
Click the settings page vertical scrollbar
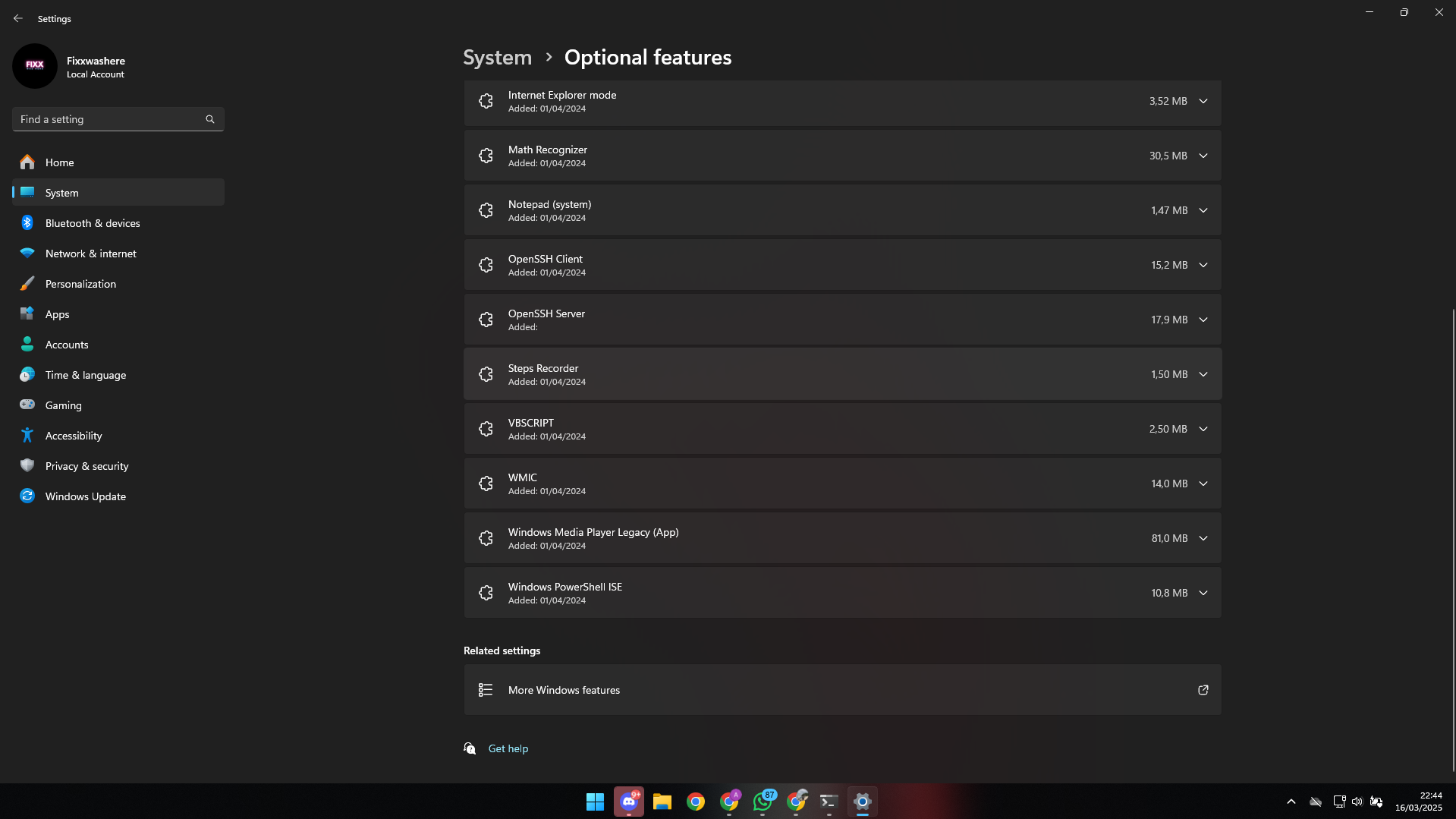click(1453, 539)
